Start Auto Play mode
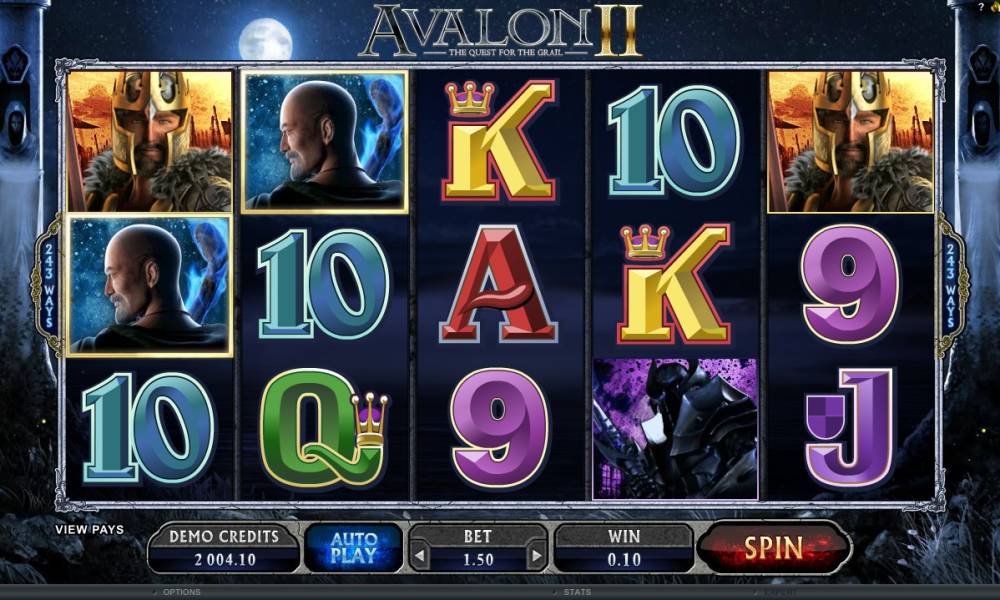 (353, 548)
